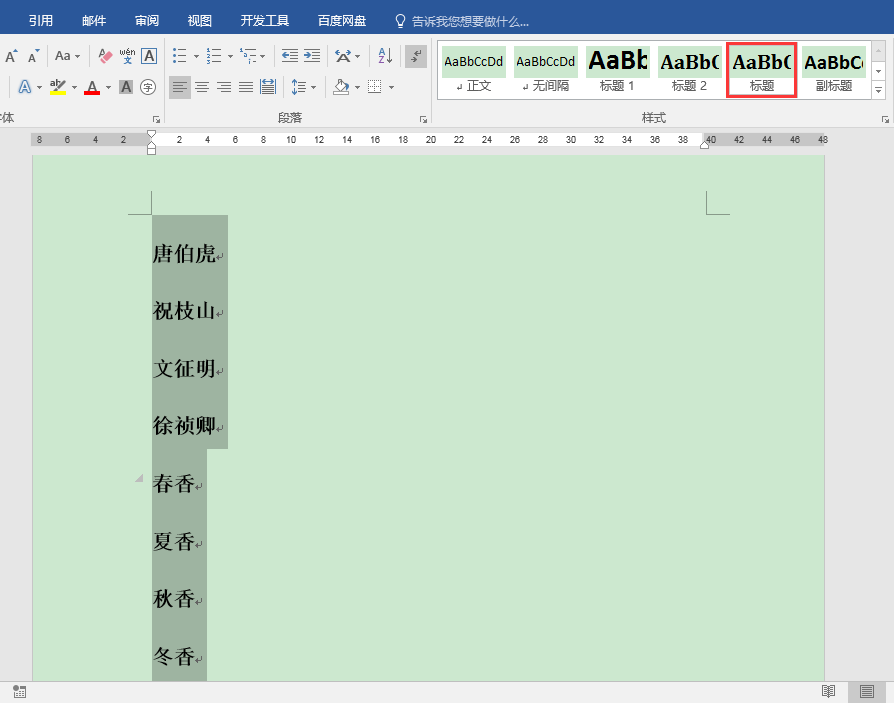The image size is (894, 703).
Task: Apply the 无间隔 style
Action: (546, 70)
